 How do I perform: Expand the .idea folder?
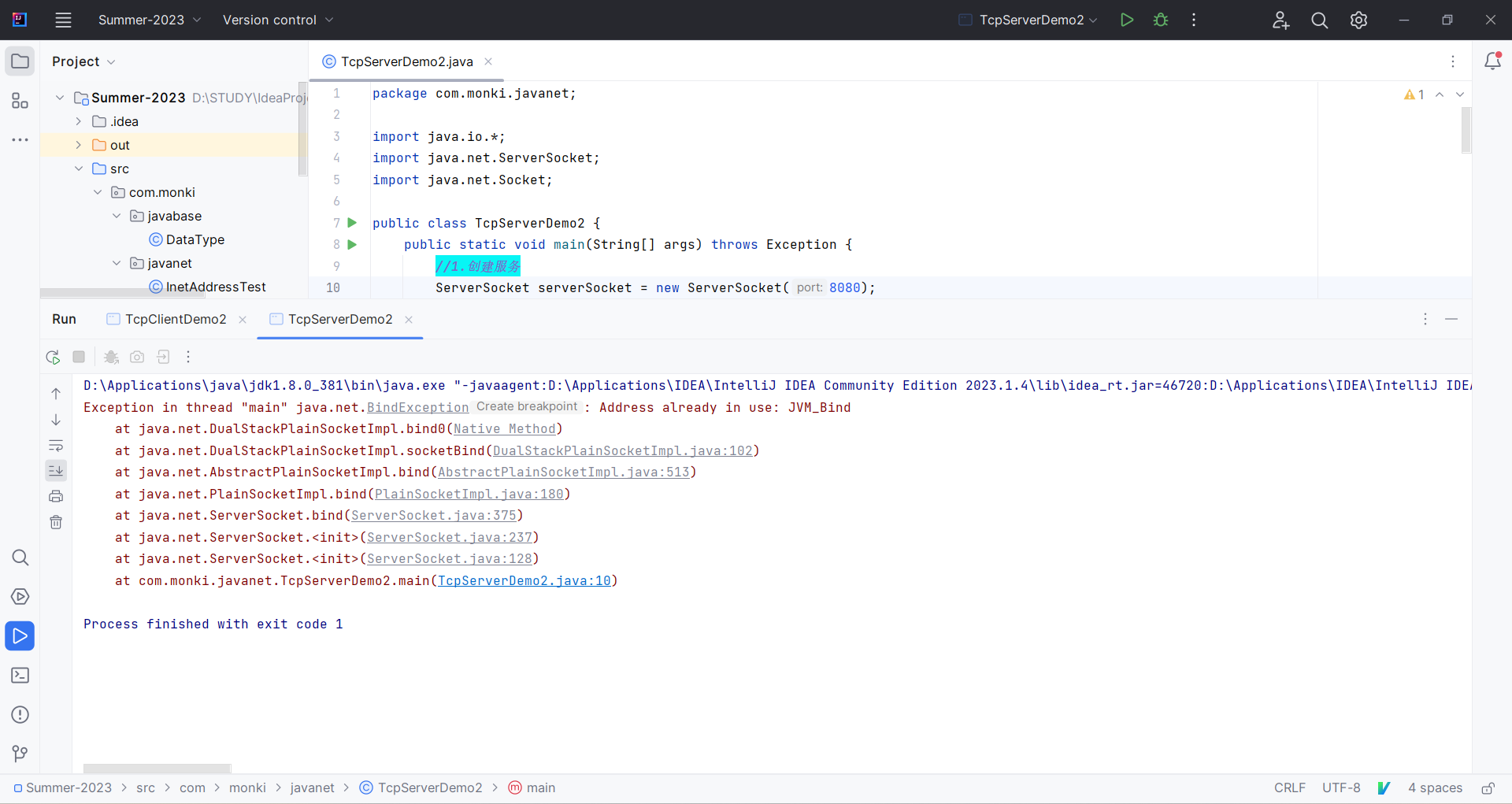[79, 121]
